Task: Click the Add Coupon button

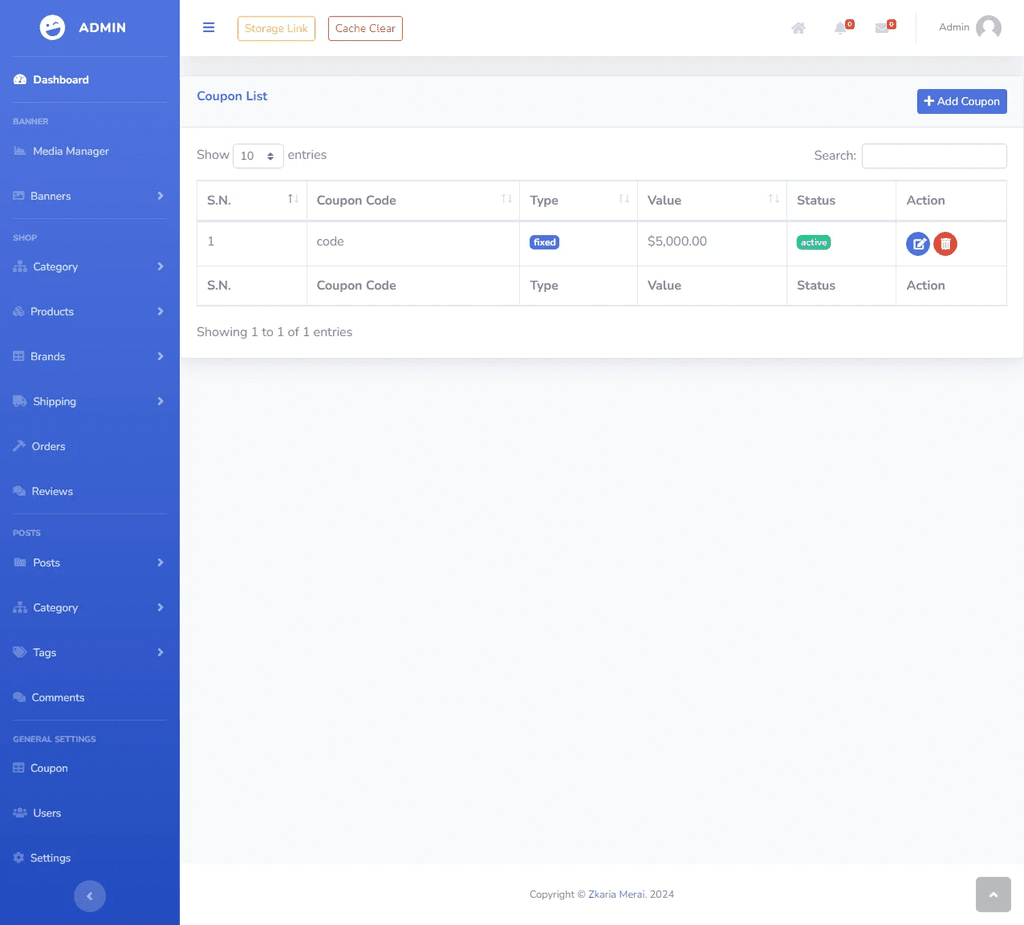Action: 961,101
